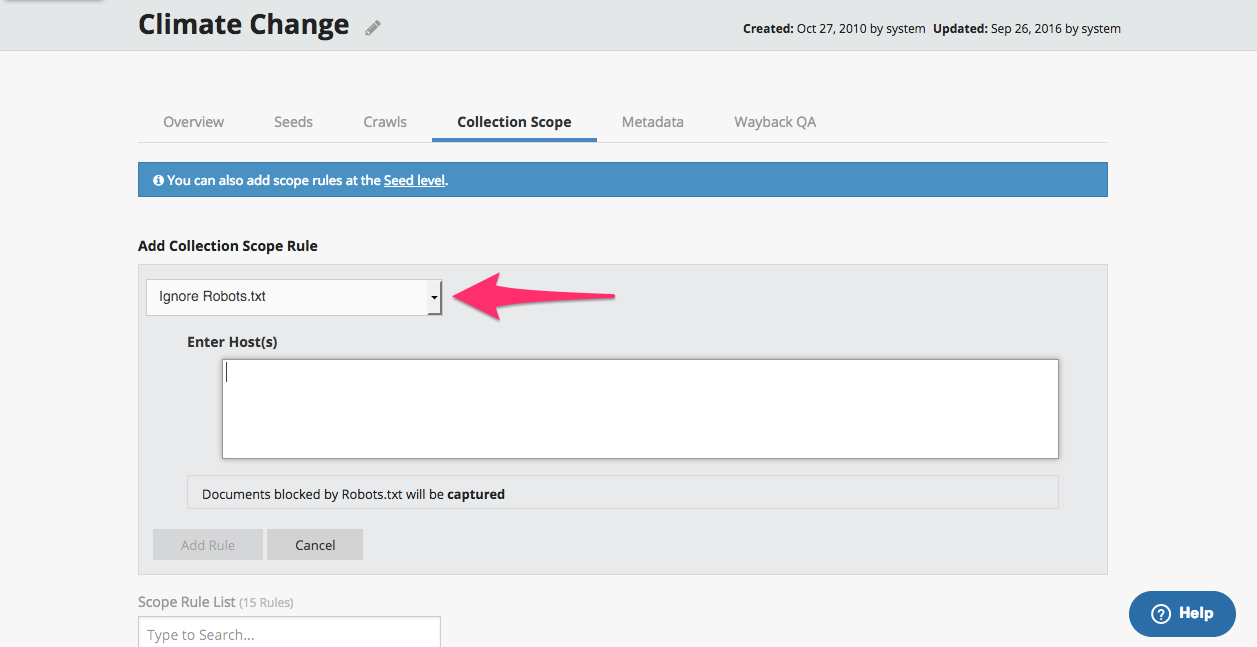Viewport: 1257px width, 647px height.
Task: Click the Type to Search field
Action: [289, 634]
